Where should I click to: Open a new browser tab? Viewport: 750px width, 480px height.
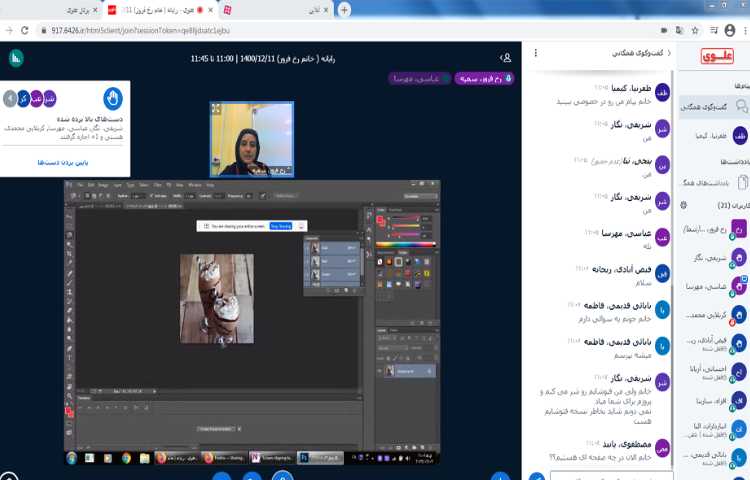pyautogui.click(x=344, y=10)
